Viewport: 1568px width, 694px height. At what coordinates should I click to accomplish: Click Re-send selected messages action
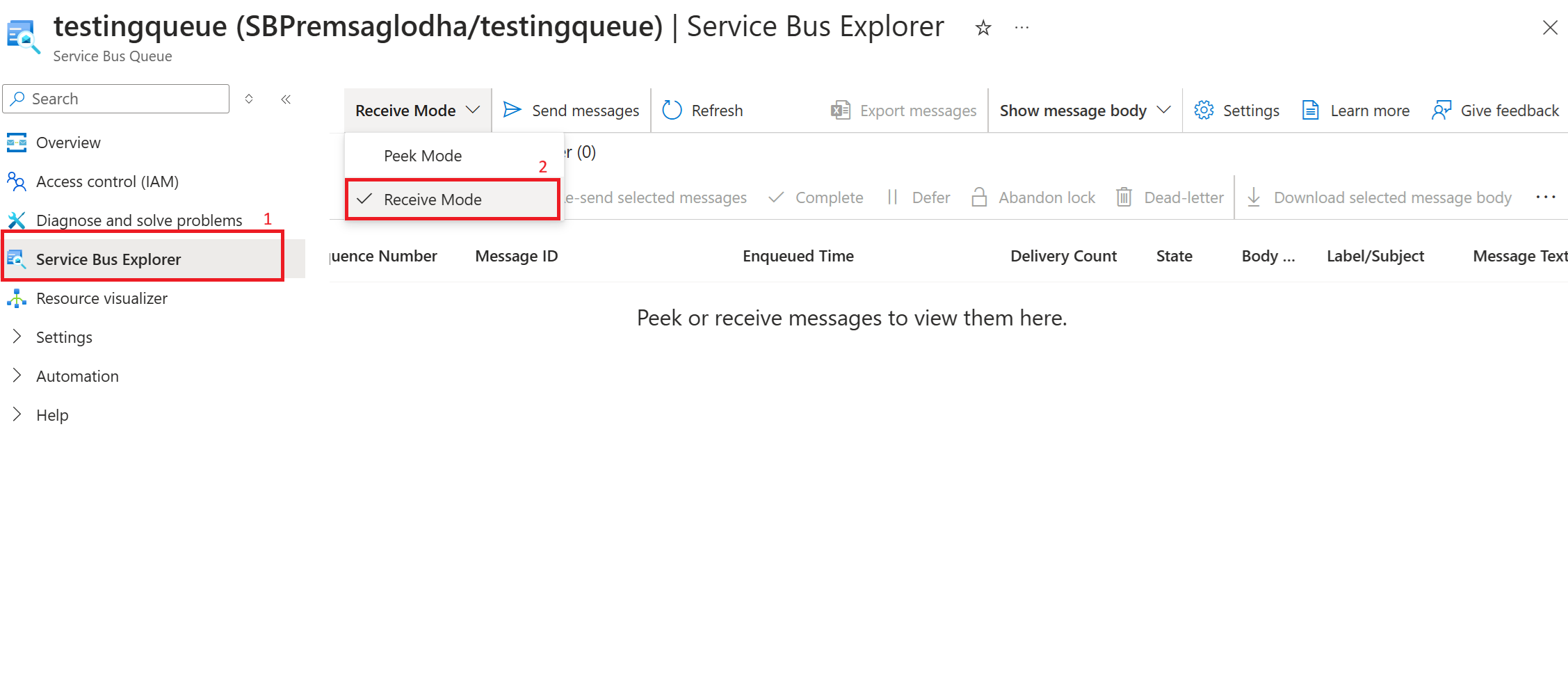point(655,197)
